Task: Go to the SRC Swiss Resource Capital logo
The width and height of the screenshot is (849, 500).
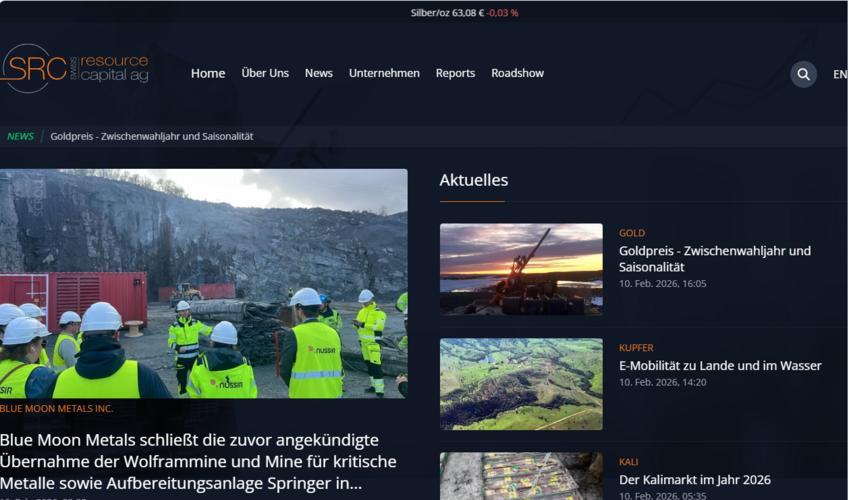Action: tap(75, 68)
